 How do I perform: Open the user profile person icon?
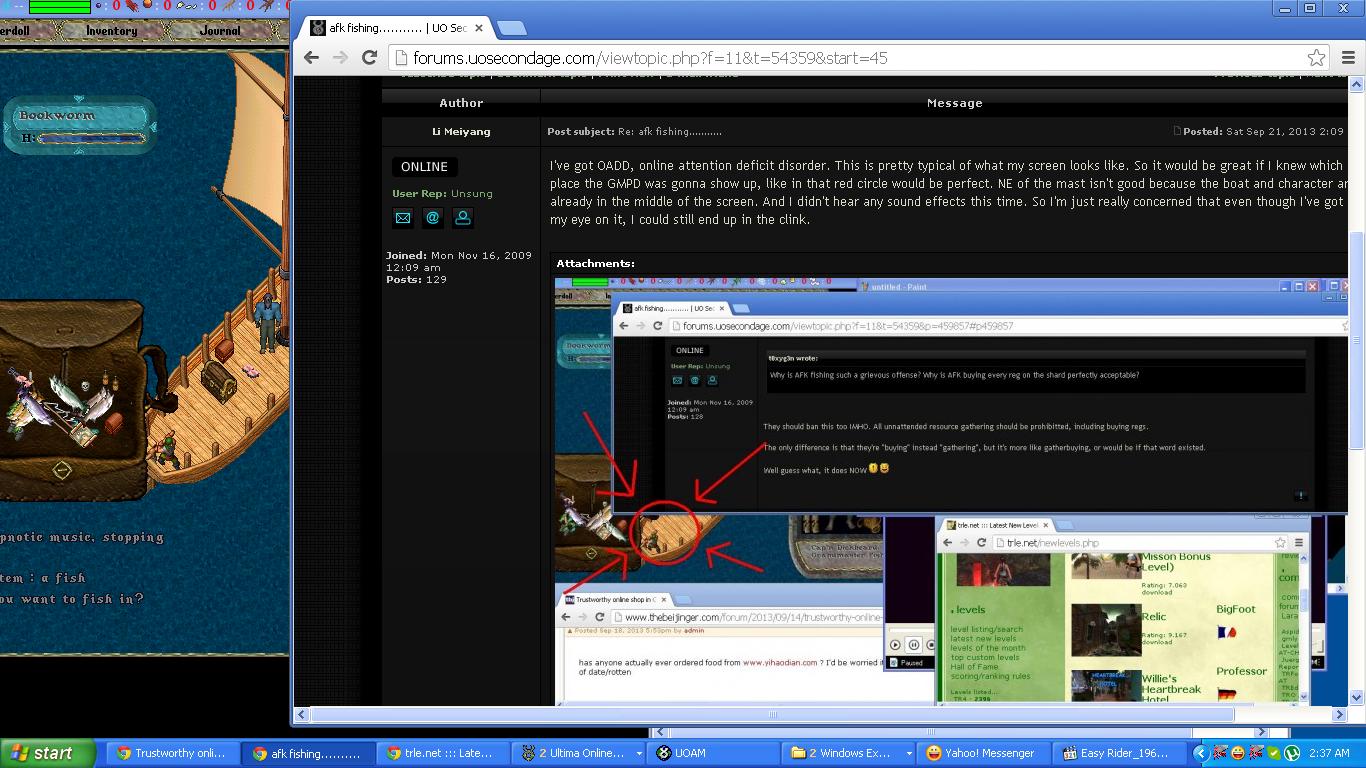[x=462, y=218]
